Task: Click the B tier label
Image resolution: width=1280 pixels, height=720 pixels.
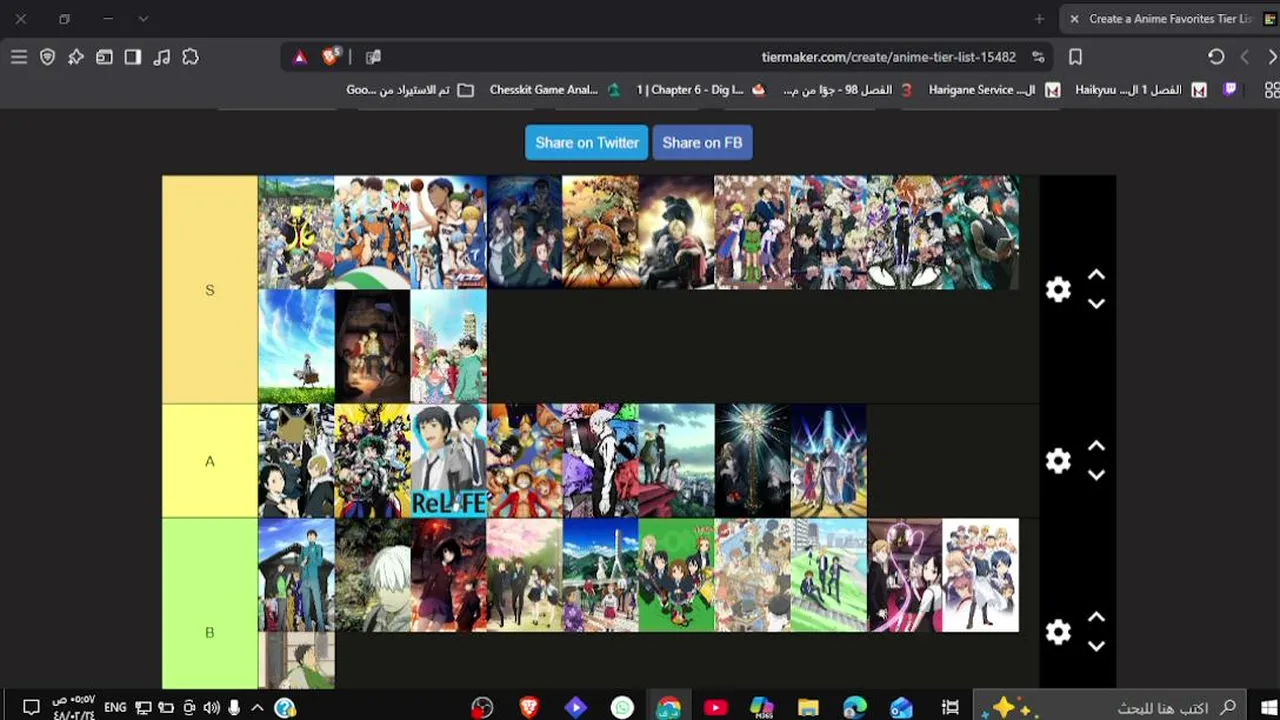Action: pos(210,632)
